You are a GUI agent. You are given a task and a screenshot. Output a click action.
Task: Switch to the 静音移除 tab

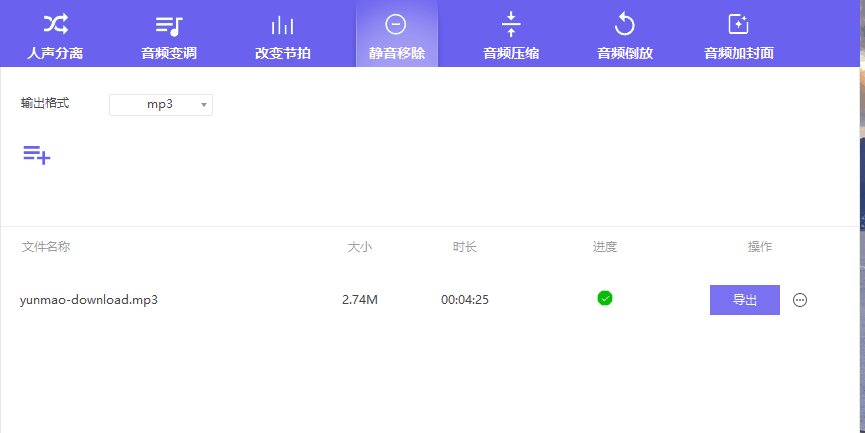pyautogui.click(x=396, y=35)
